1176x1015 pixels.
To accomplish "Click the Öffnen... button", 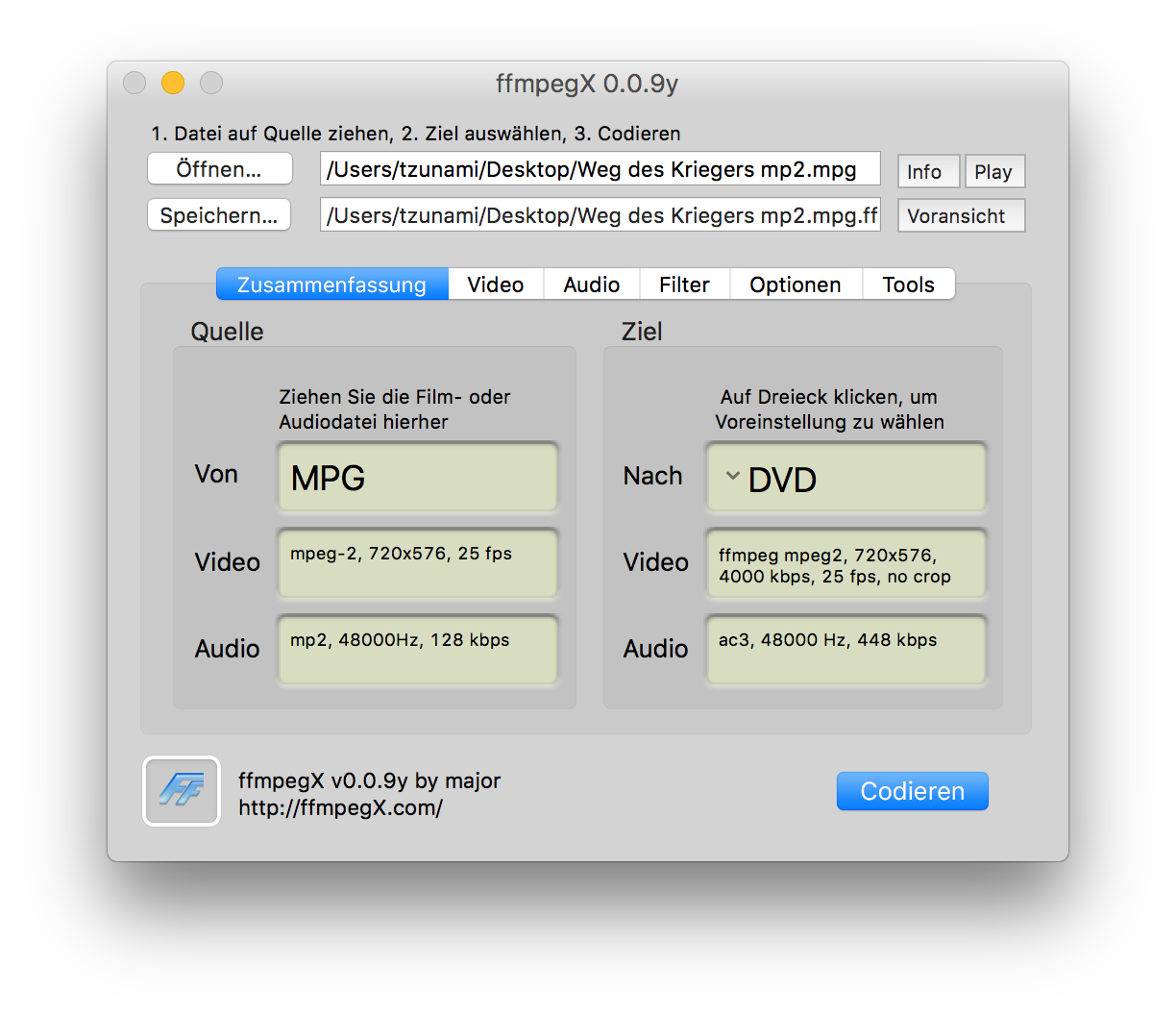I will pos(220,169).
